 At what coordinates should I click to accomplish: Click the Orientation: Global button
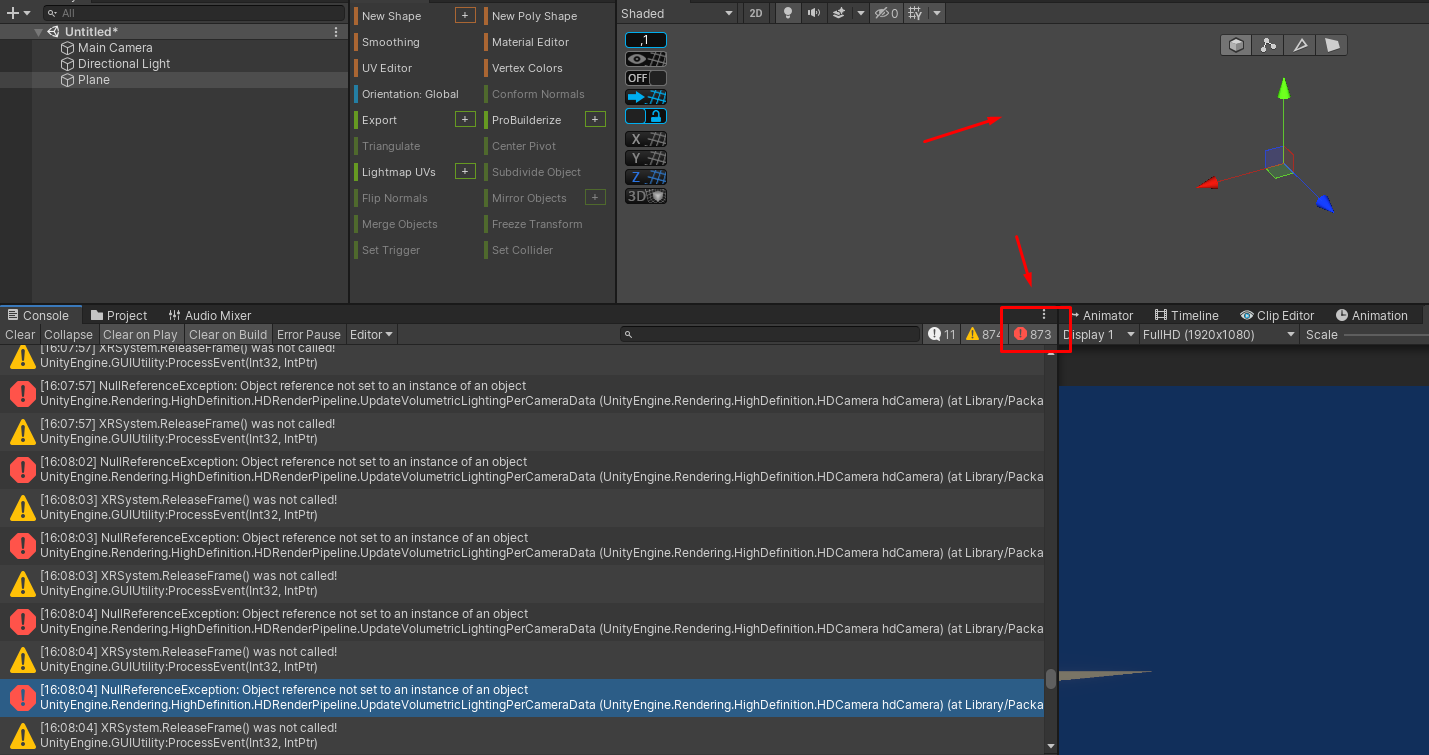coord(414,93)
